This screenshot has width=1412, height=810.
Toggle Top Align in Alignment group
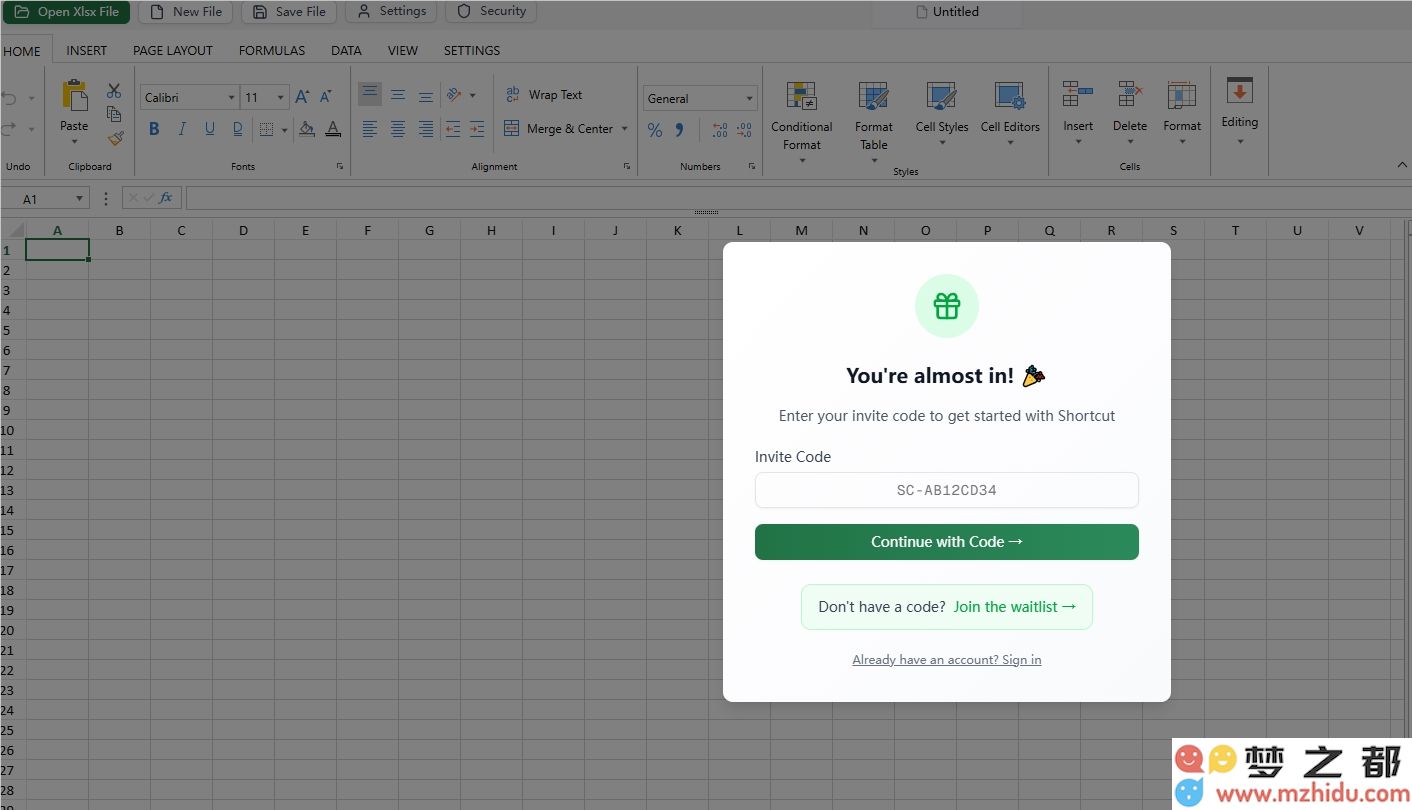click(x=370, y=94)
